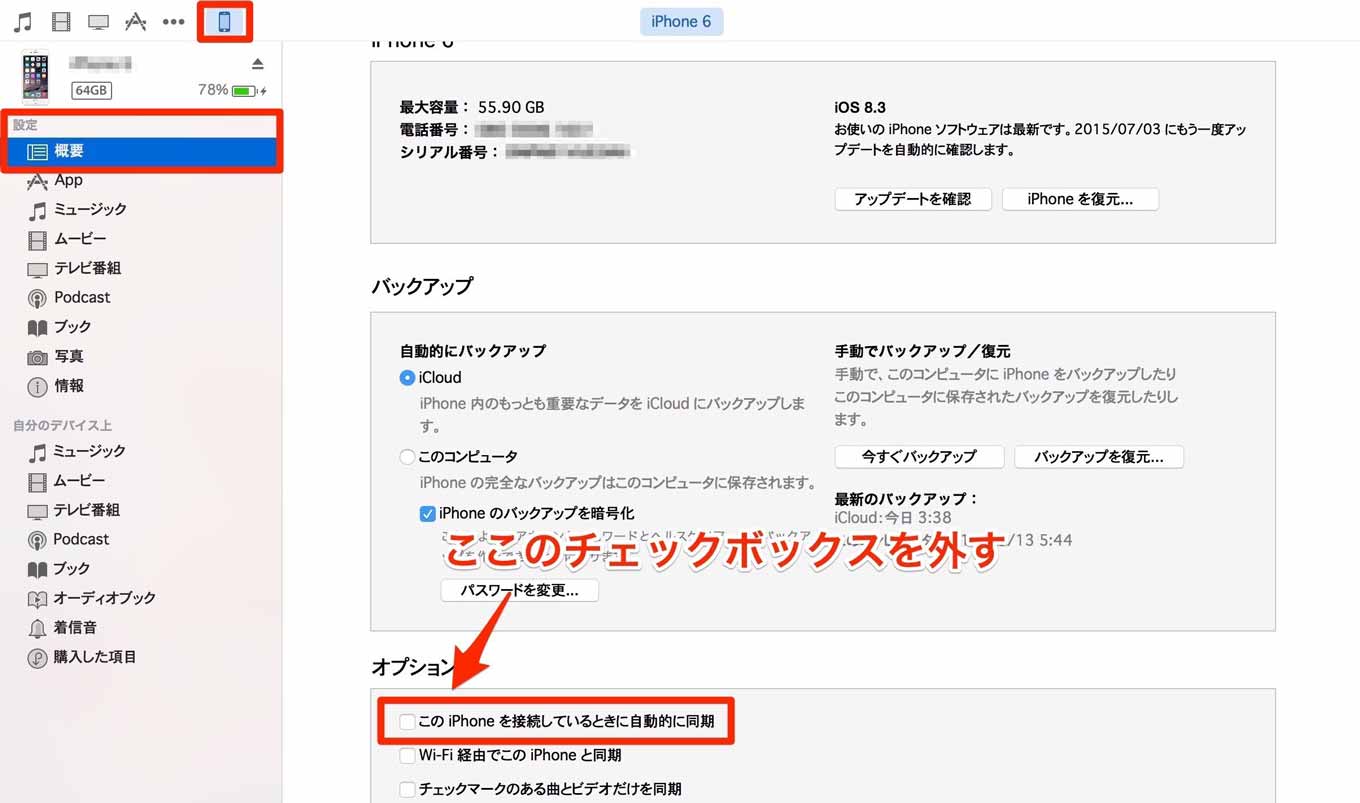Screen dimensions: 1360x803
Task: Click 今すぐバックアップ button
Action: click(919, 456)
